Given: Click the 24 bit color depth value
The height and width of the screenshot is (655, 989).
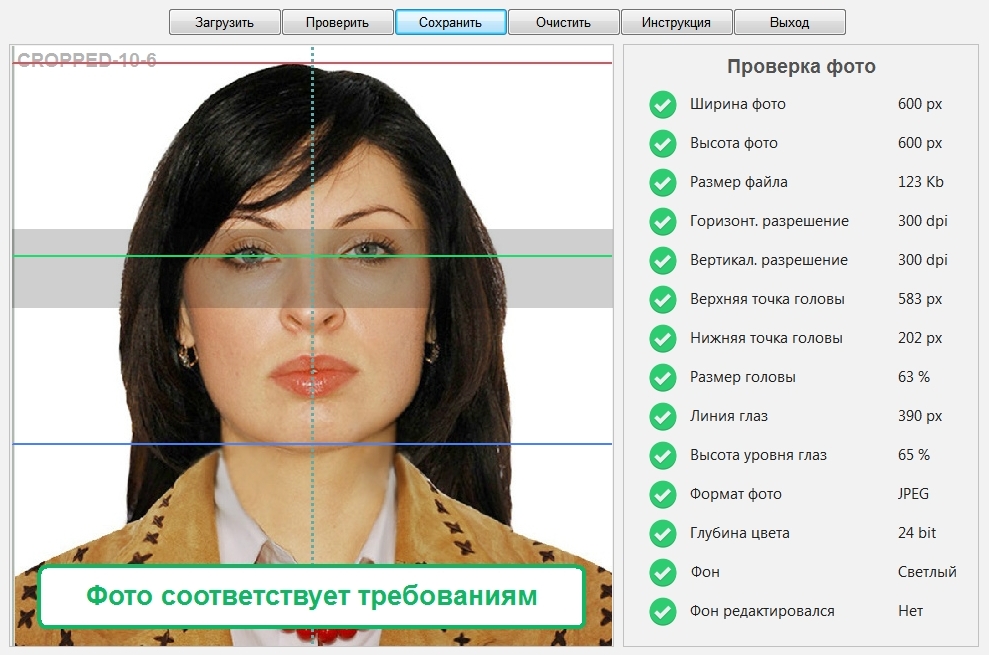Looking at the screenshot, I should [x=916, y=533].
